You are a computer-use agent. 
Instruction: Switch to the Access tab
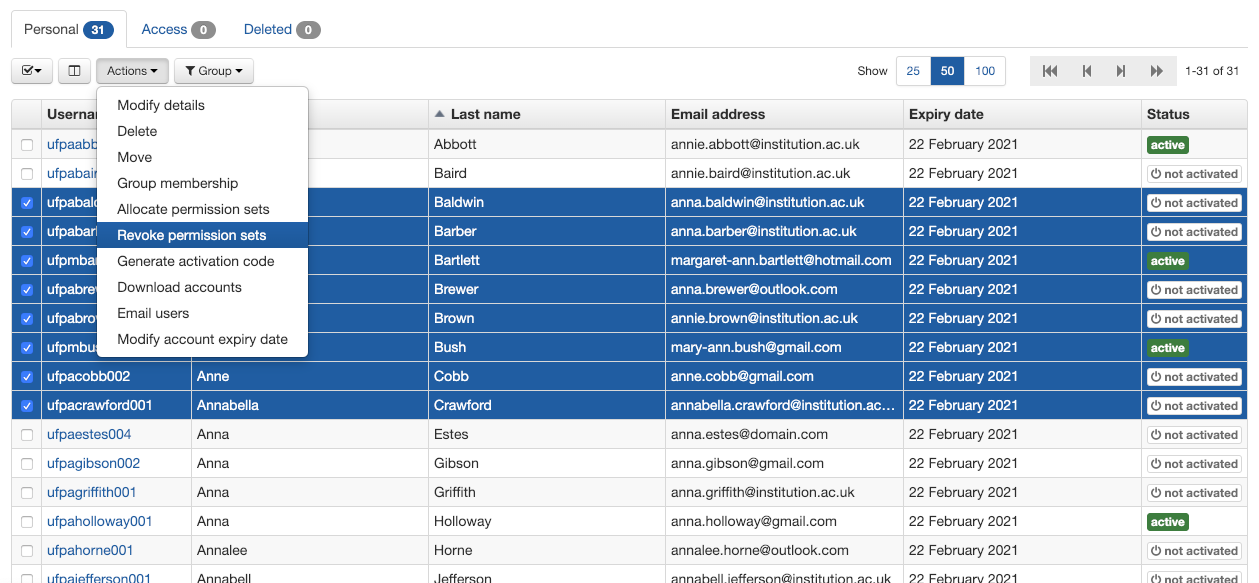click(x=165, y=29)
